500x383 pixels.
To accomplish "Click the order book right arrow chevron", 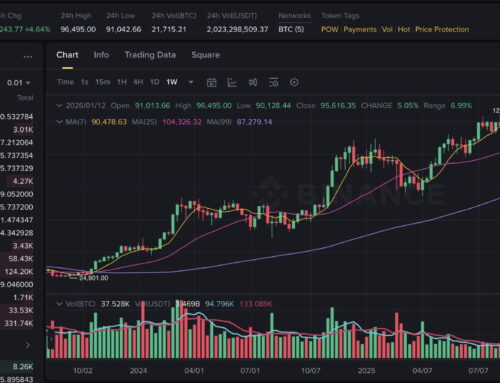I will point(28,345).
